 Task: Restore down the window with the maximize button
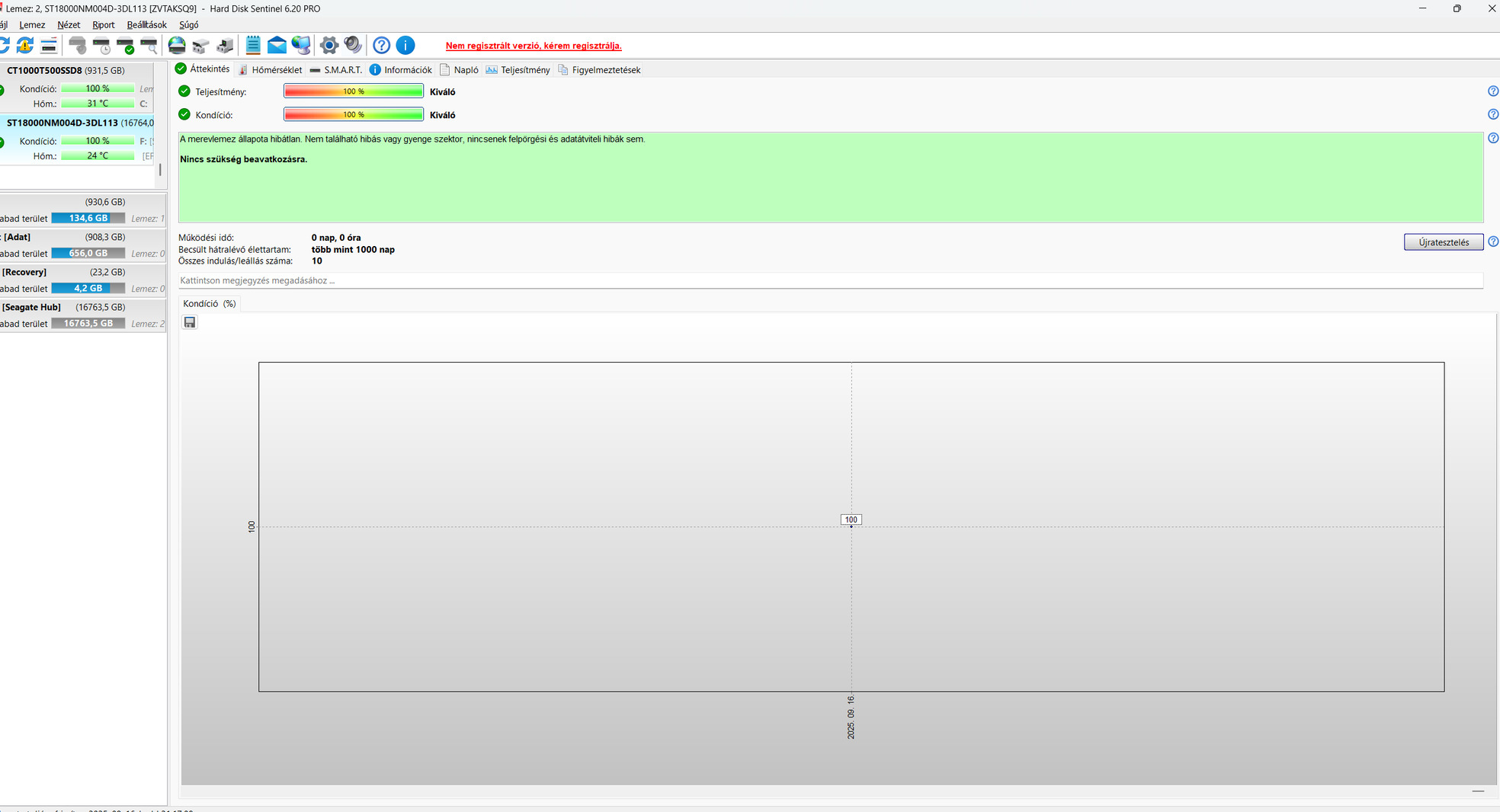pos(1457,8)
